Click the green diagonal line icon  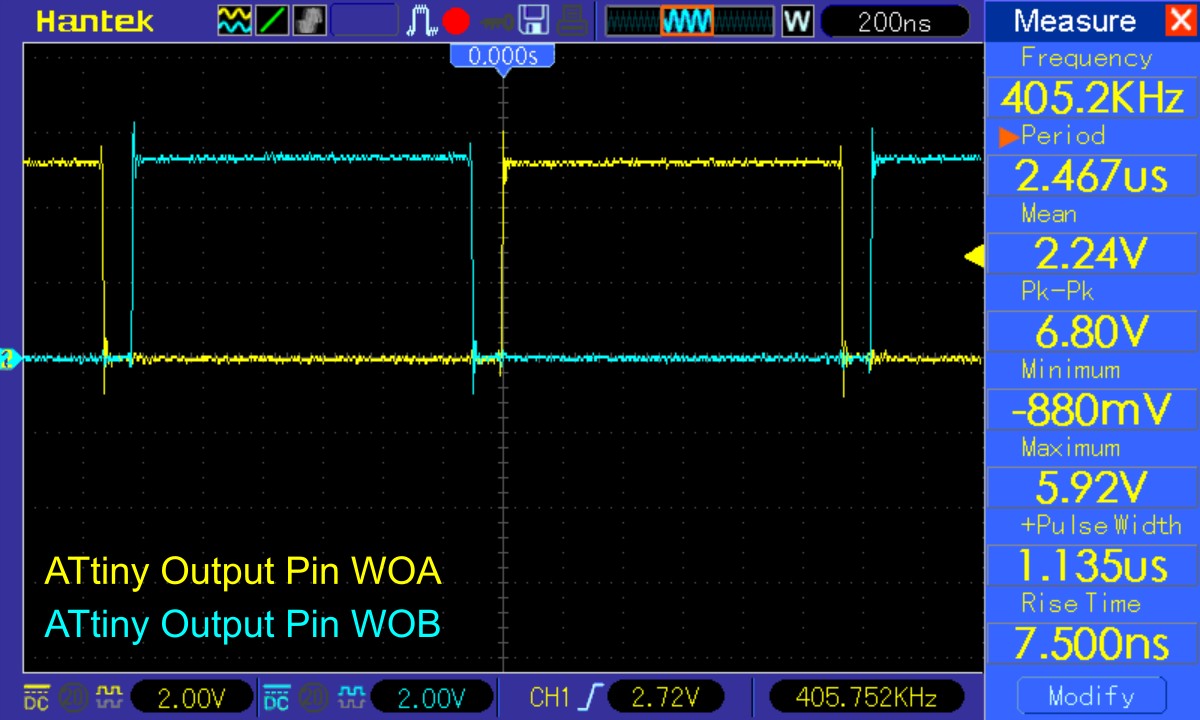271,19
